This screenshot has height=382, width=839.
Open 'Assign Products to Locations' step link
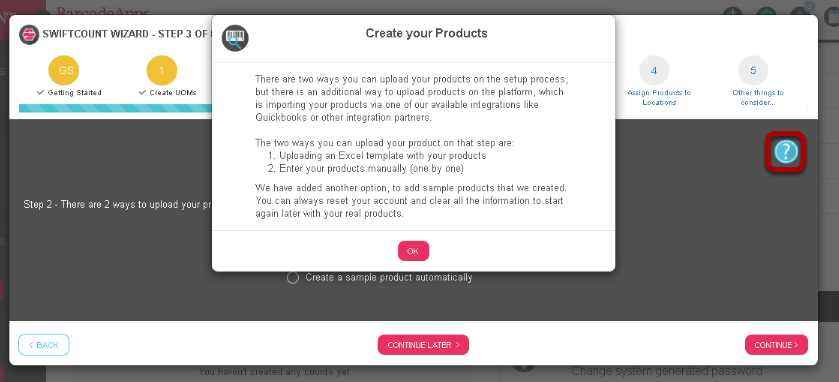tap(659, 97)
